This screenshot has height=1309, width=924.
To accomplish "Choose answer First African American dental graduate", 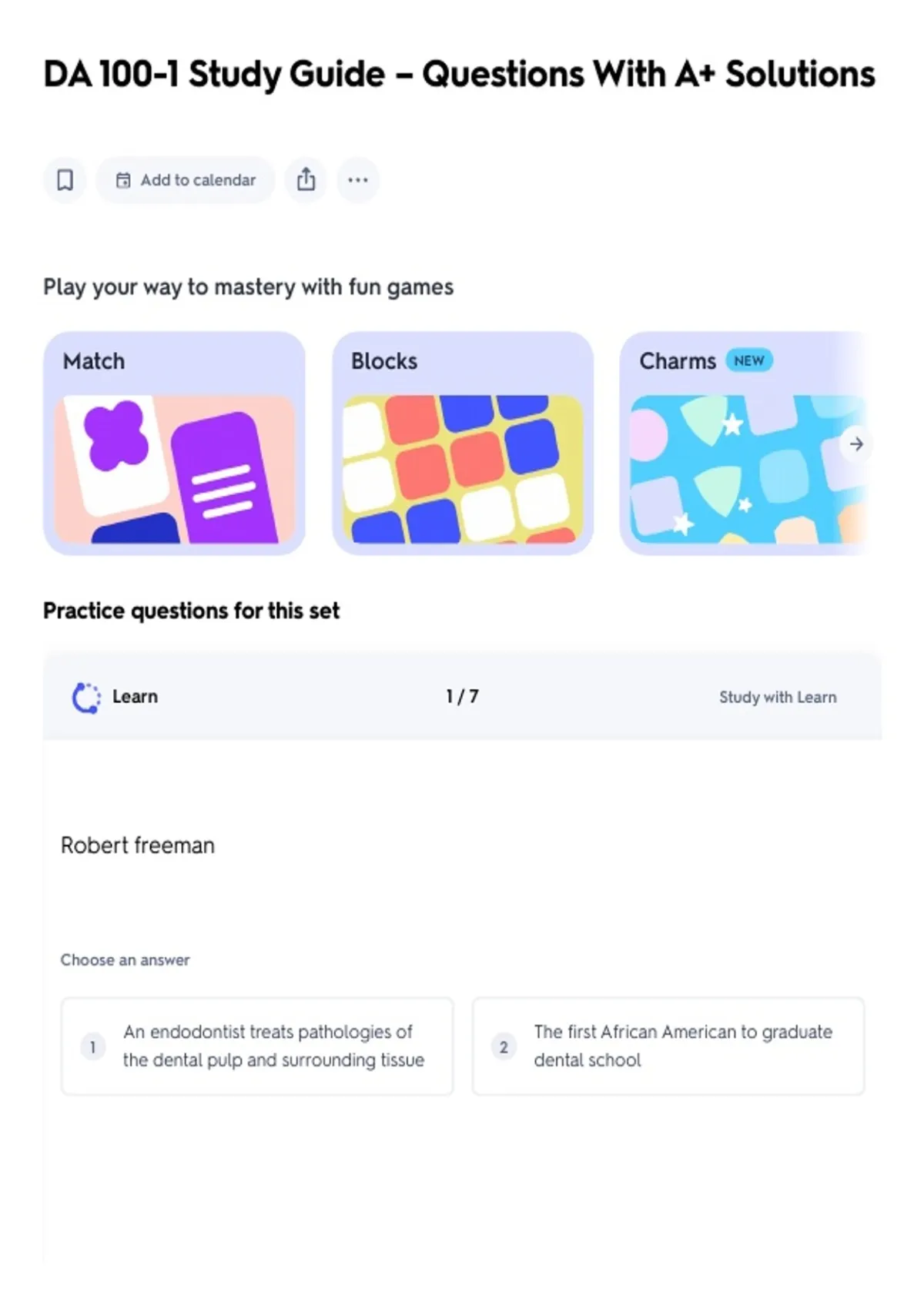I will 668,1046.
